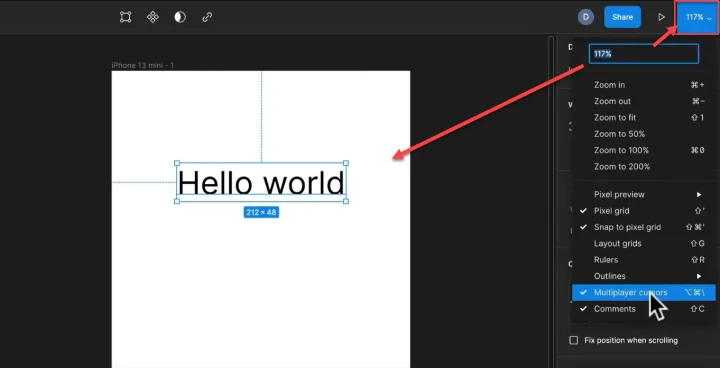Click the Create link icon in toolbar
The width and height of the screenshot is (720, 368).
pos(207,17)
